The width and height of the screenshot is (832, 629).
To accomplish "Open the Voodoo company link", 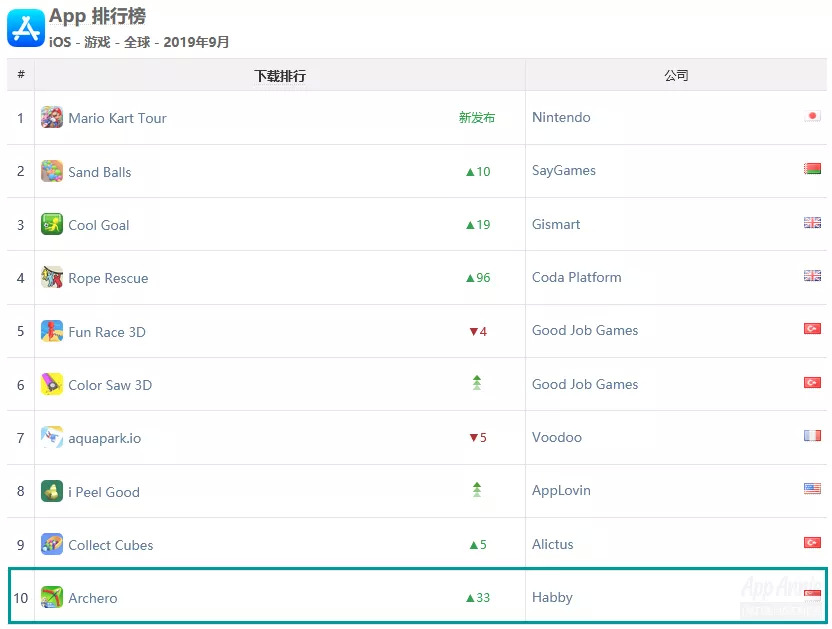I will [557, 437].
